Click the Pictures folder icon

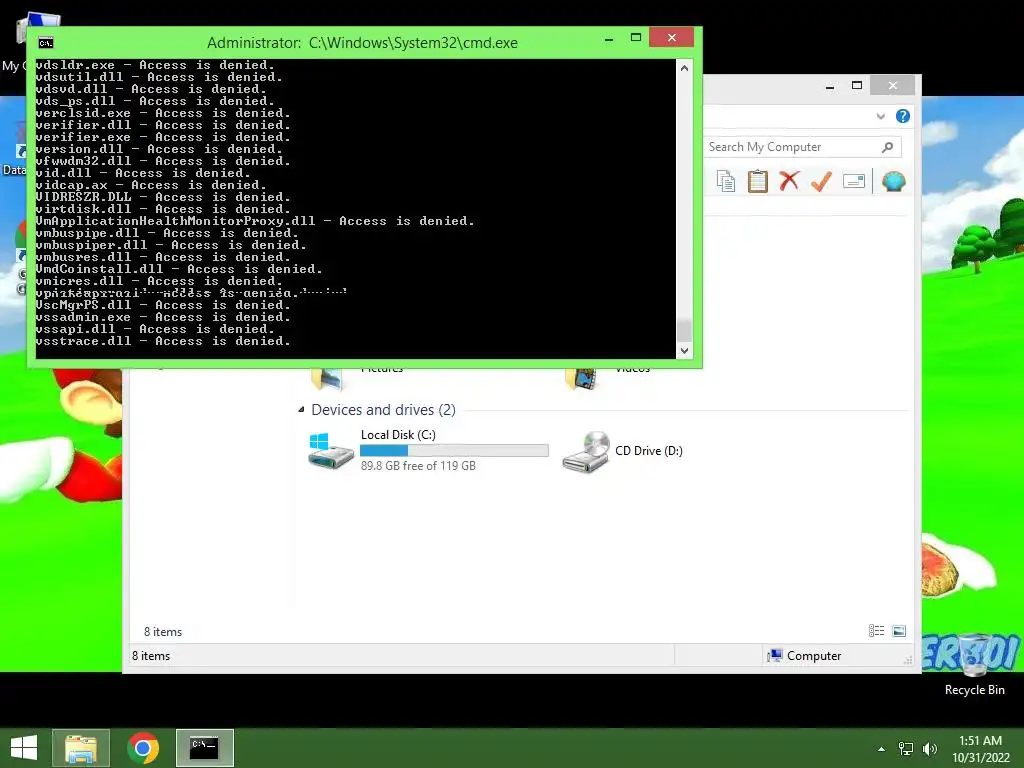[327, 379]
